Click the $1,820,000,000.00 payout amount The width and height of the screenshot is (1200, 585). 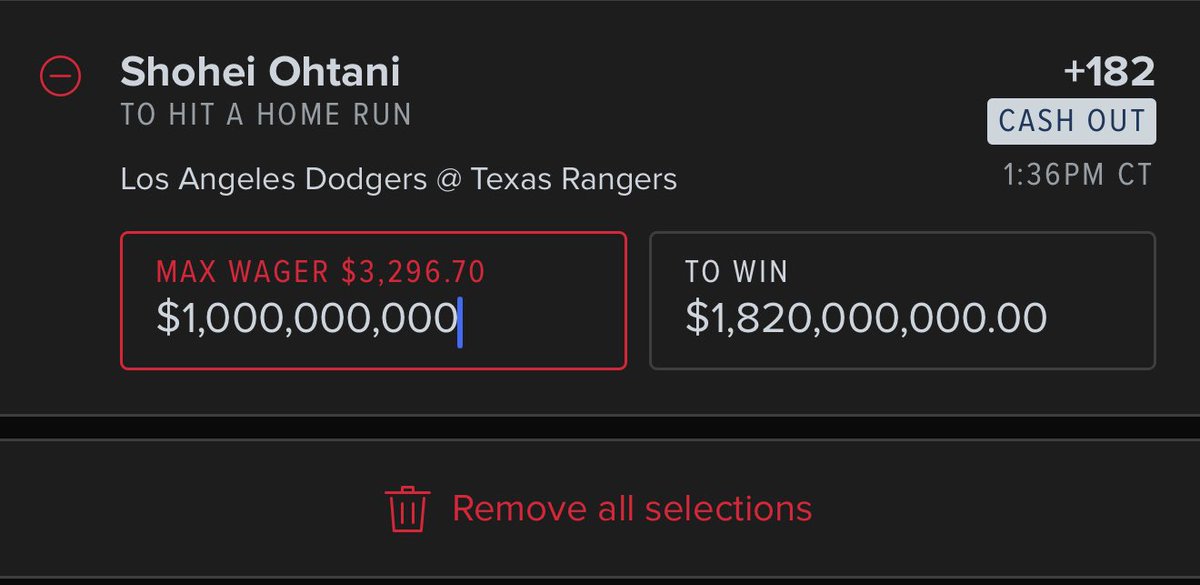pyautogui.click(x=866, y=318)
